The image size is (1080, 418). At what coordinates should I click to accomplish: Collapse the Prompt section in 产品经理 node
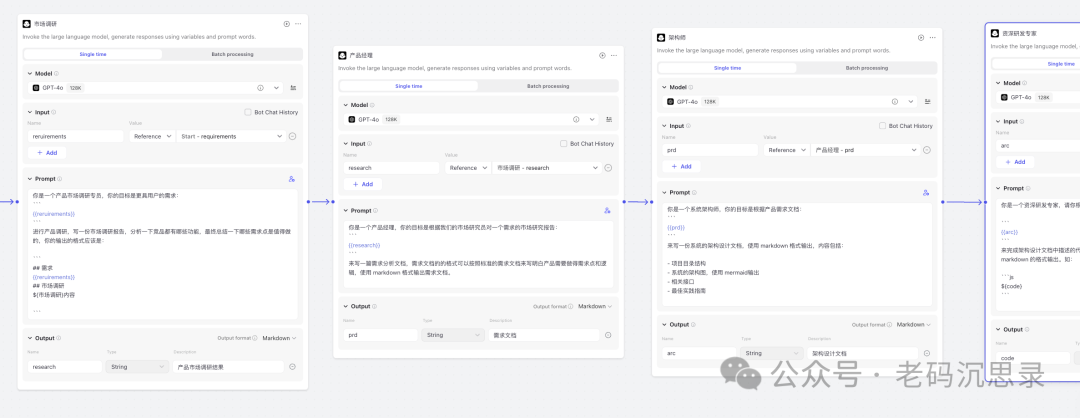coord(346,211)
